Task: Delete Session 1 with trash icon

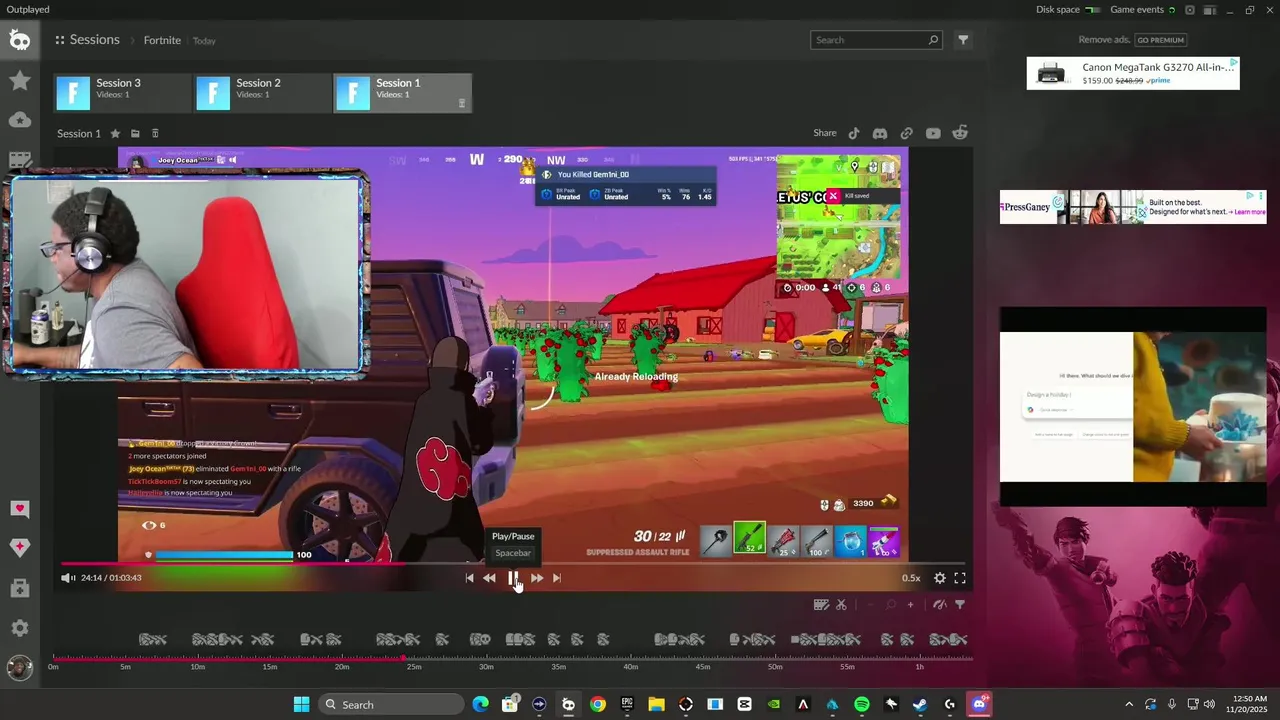Action: coord(155,133)
